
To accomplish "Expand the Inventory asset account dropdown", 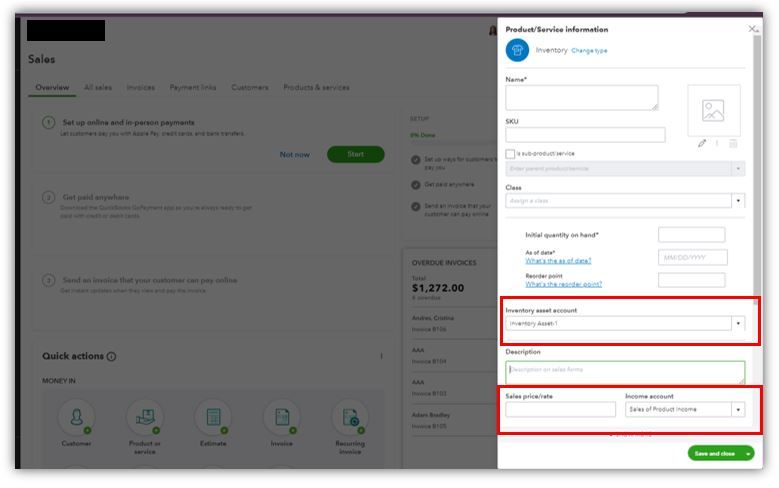I will 738,324.
